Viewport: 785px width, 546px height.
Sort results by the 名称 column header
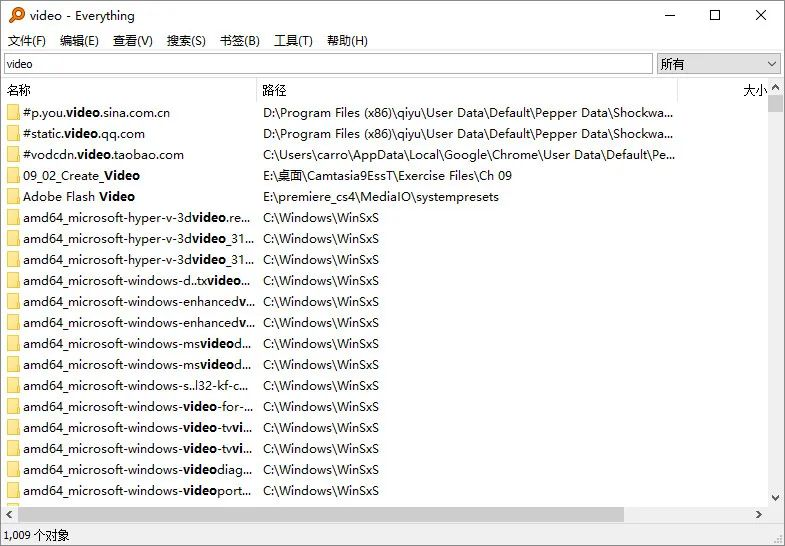(130, 90)
